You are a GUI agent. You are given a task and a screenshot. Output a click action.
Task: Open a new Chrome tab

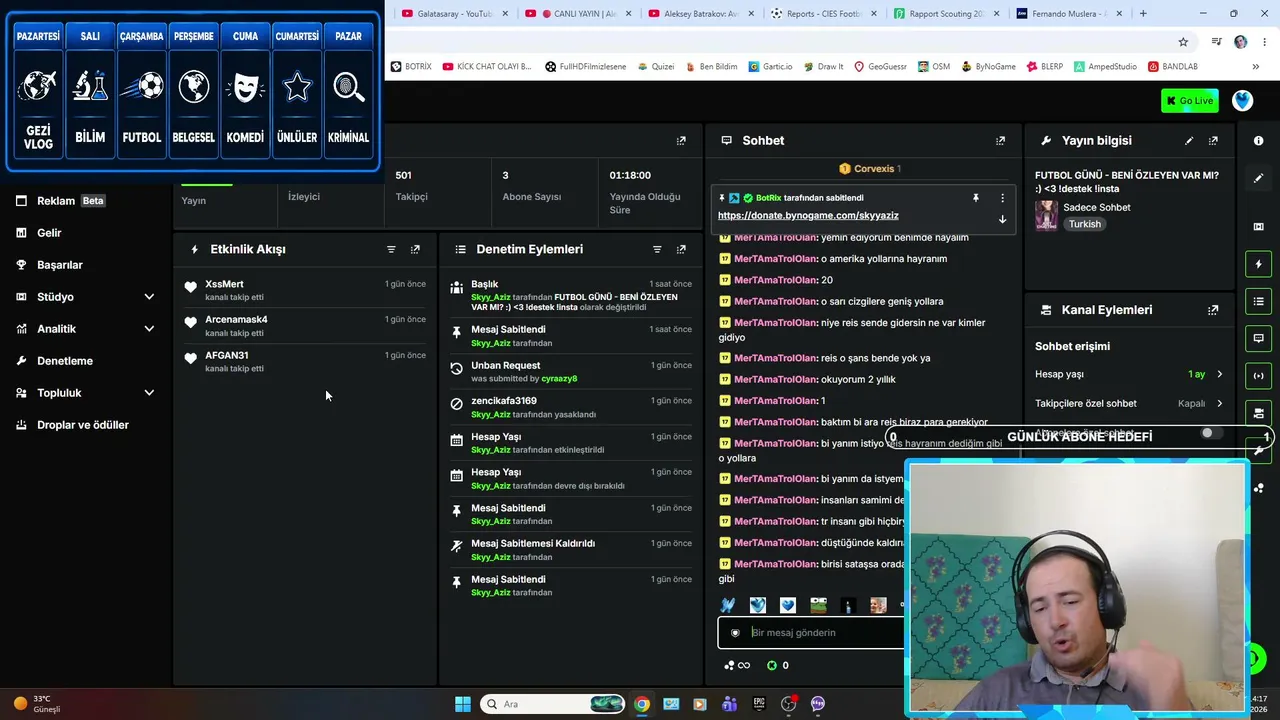pos(1143,14)
